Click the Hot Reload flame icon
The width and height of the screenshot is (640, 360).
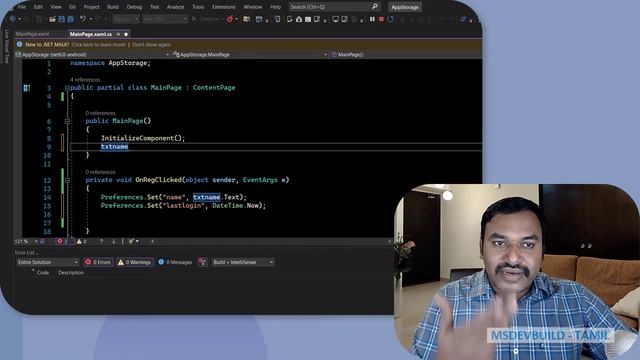(x=230, y=19)
